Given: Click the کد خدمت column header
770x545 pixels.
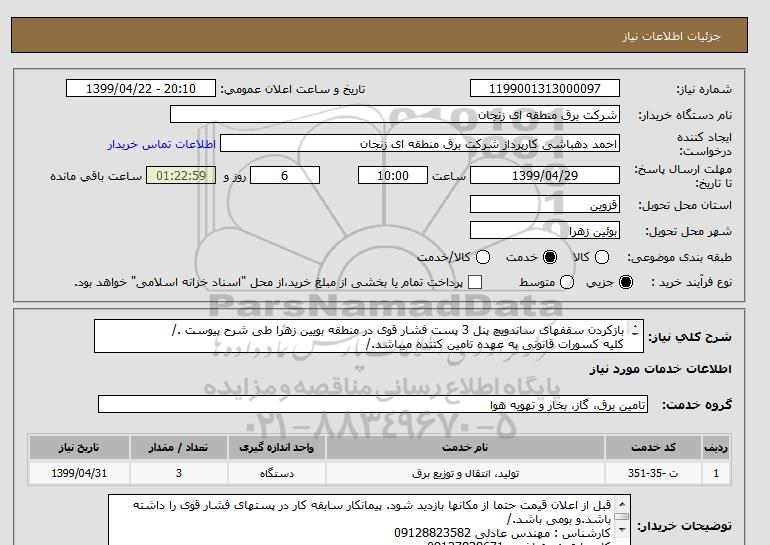Looking at the screenshot, I should coord(653,447).
